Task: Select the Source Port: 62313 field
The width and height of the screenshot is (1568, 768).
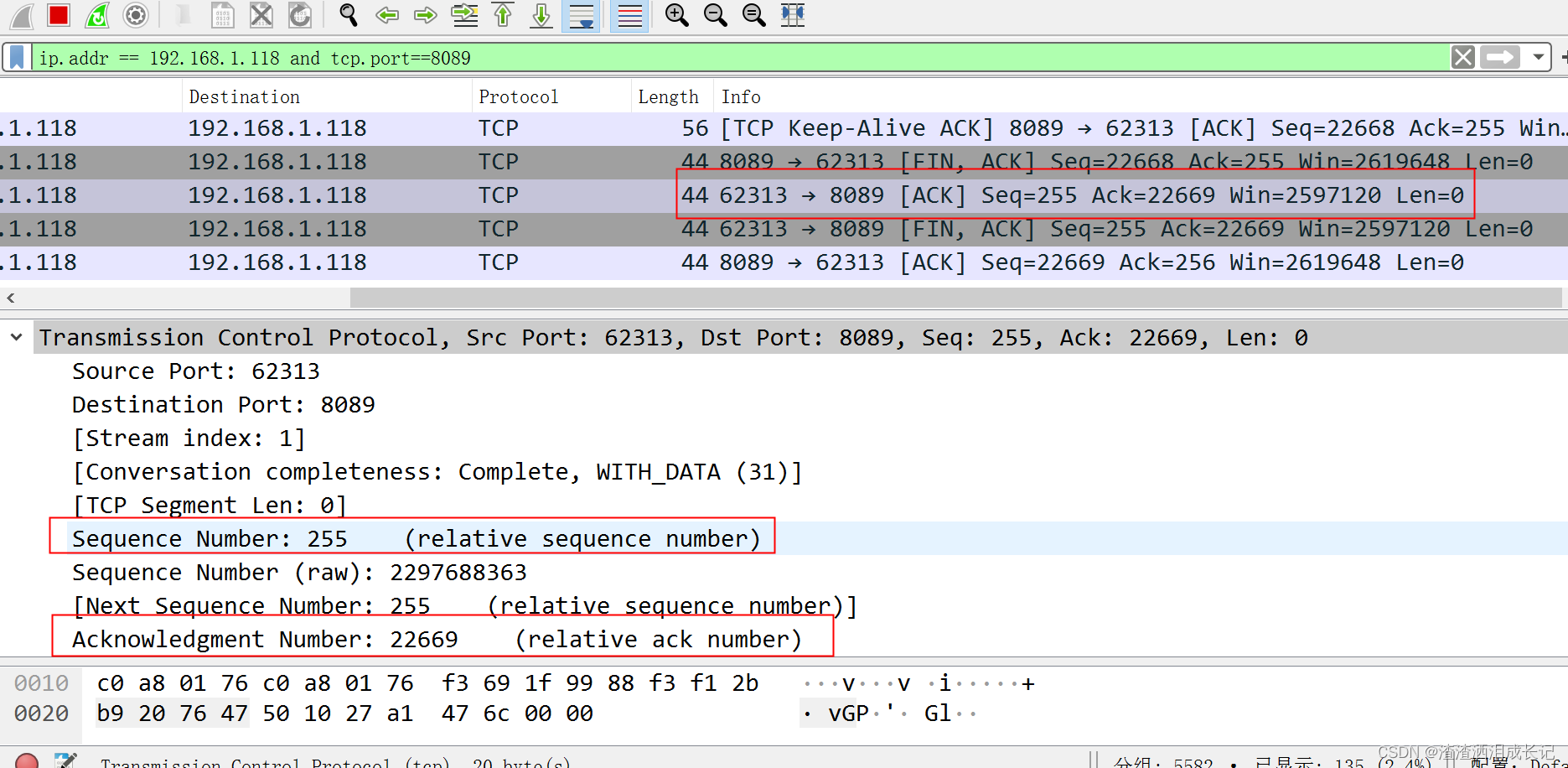Action: click(x=196, y=371)
